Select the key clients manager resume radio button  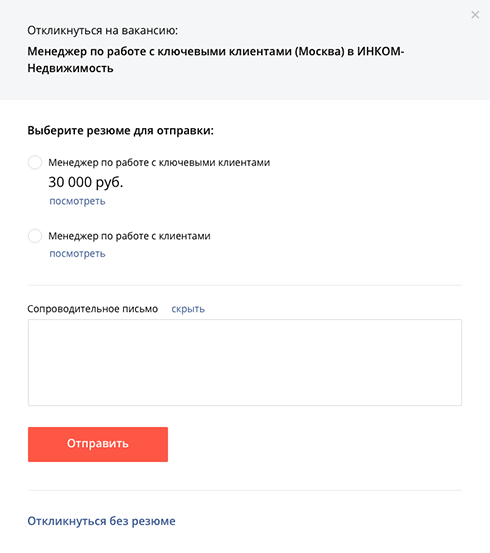point(35,163)
